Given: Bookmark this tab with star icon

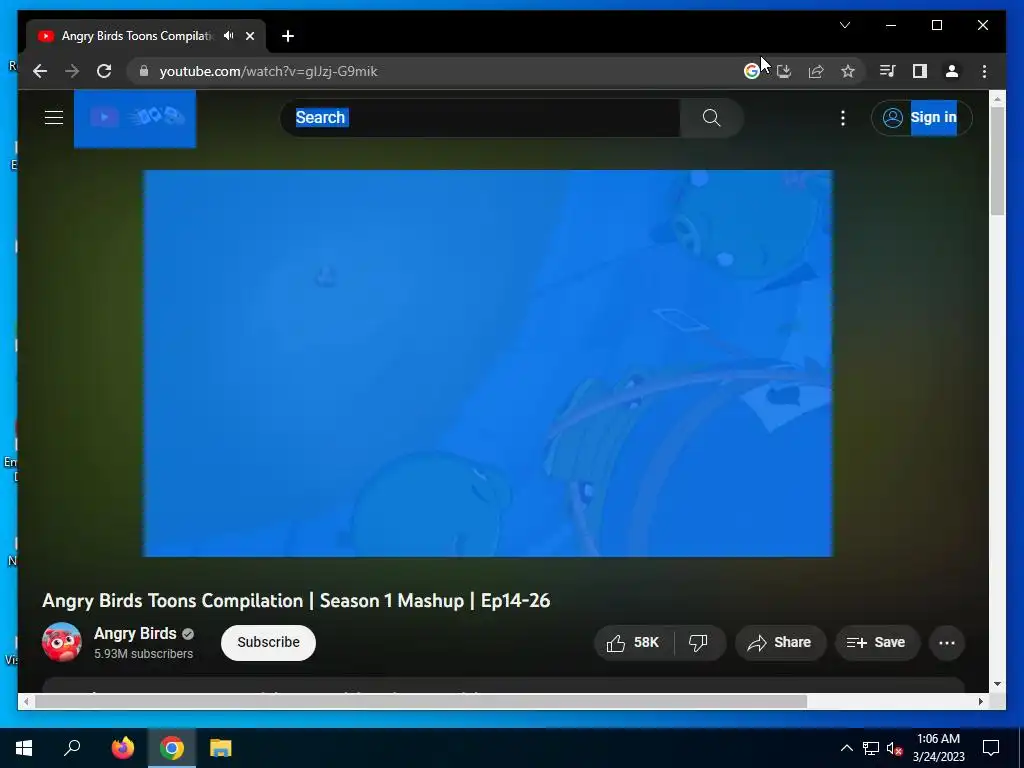Looking at the screenshot, I should (x=848, y=71).
